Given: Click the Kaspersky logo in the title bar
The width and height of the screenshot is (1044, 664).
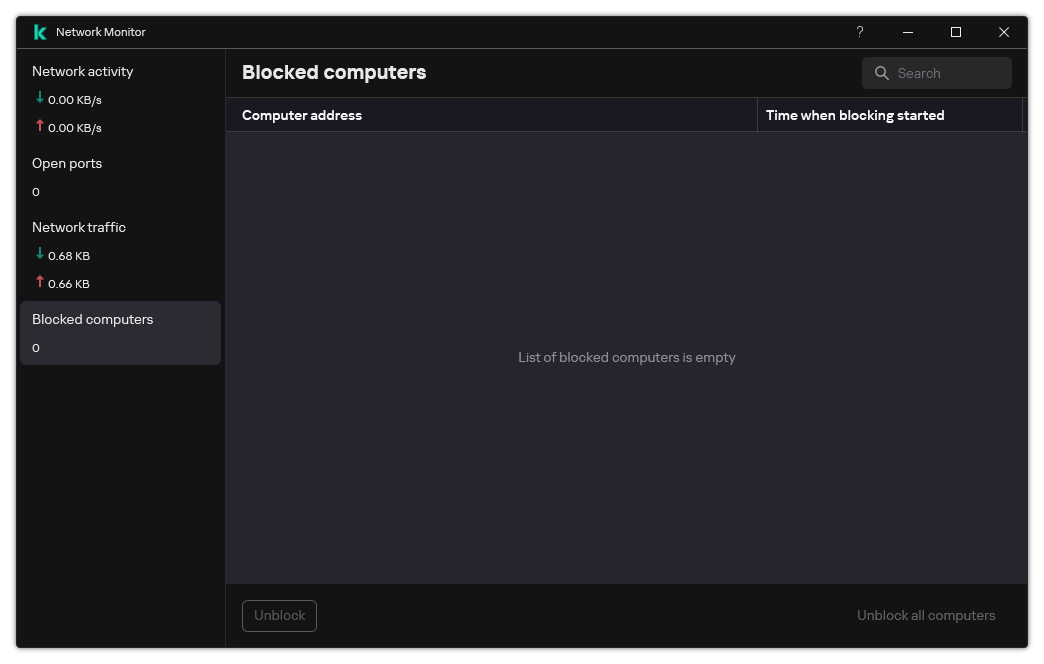Looking at the screenshot, I should click(39, 31).
